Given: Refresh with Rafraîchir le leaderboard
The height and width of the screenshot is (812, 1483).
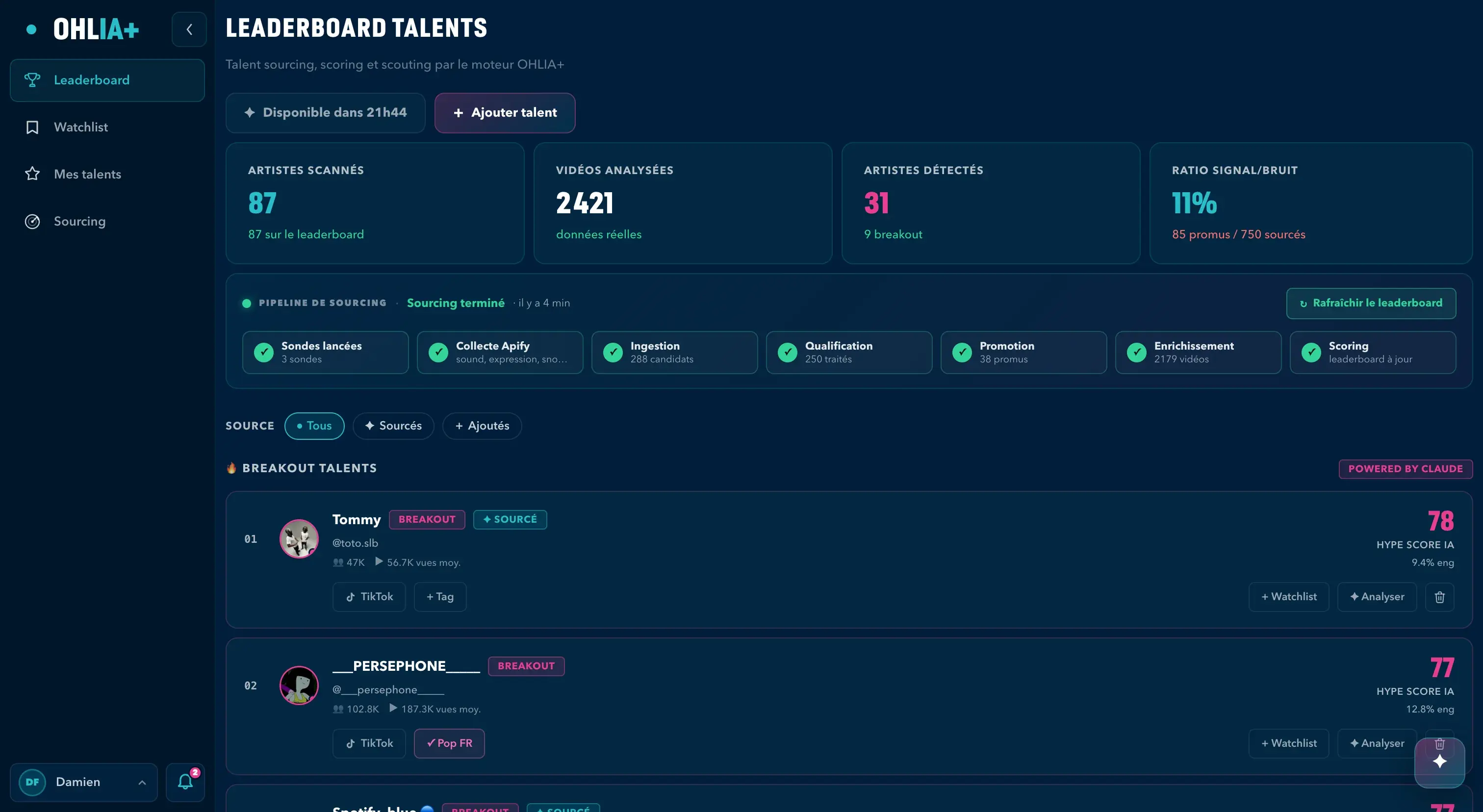Looking at the screenshot, I should tap(1371, 304).
